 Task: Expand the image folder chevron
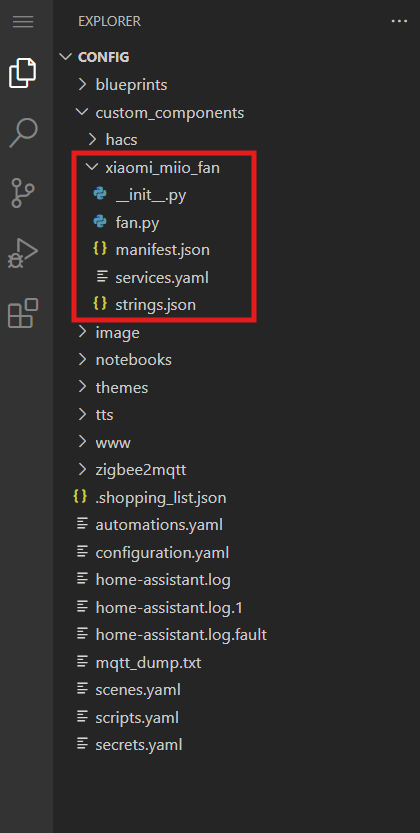point(82,332)
